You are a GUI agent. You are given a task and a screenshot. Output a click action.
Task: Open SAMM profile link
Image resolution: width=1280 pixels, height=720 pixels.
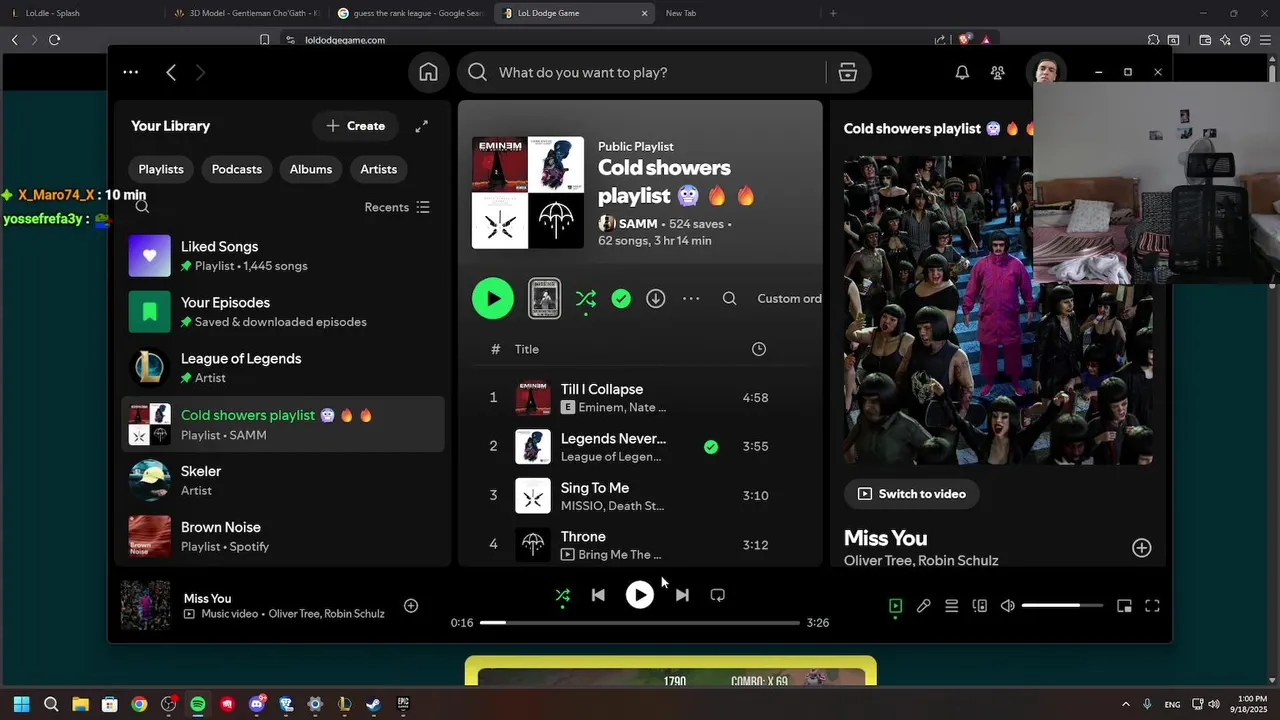[x=638, y=224]
